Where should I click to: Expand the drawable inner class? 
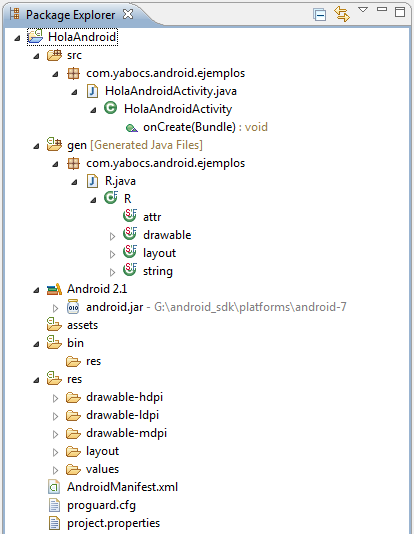click(112, 236)
